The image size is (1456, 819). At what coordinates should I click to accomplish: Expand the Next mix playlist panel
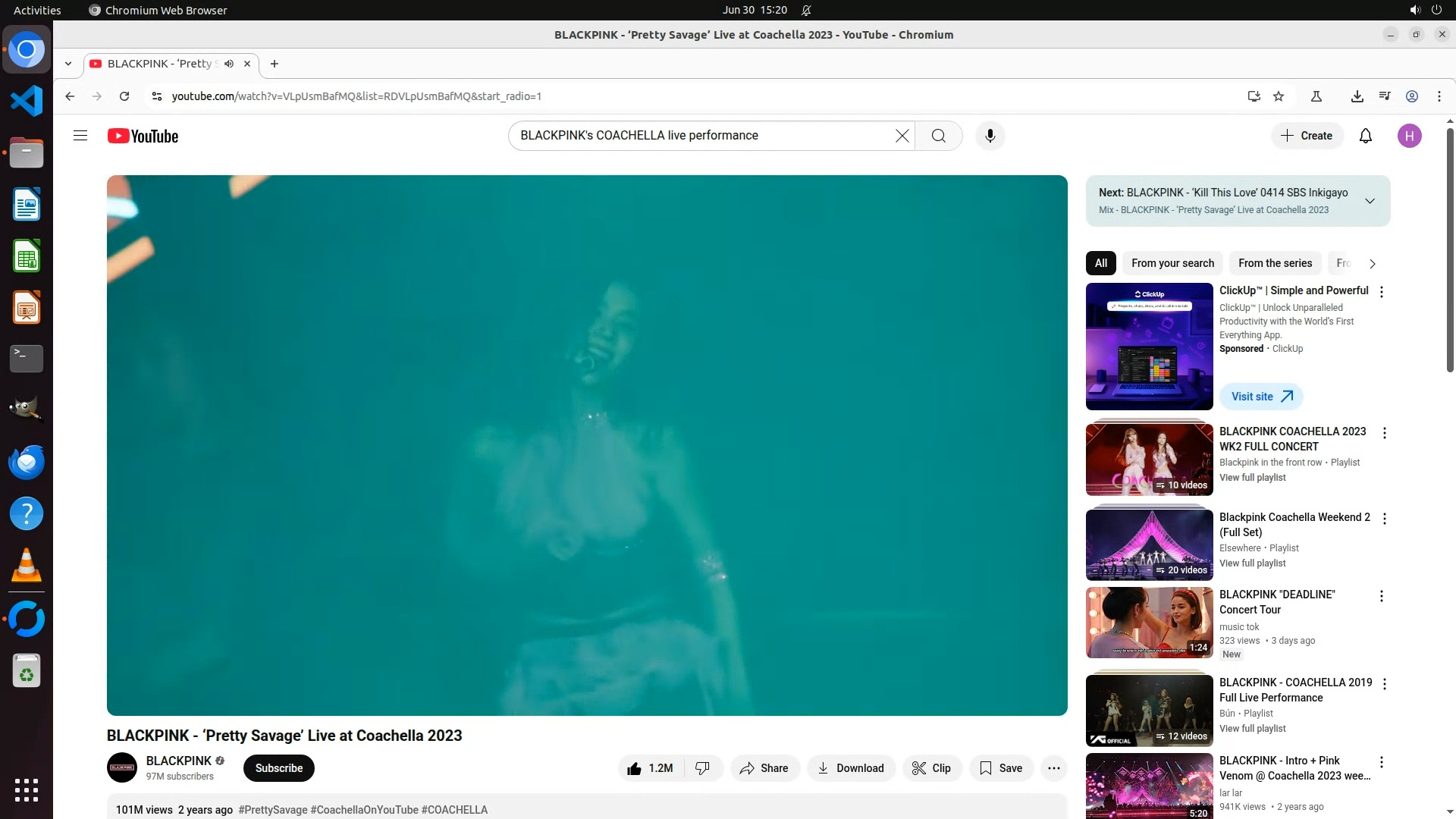[x=1370, y=201]
